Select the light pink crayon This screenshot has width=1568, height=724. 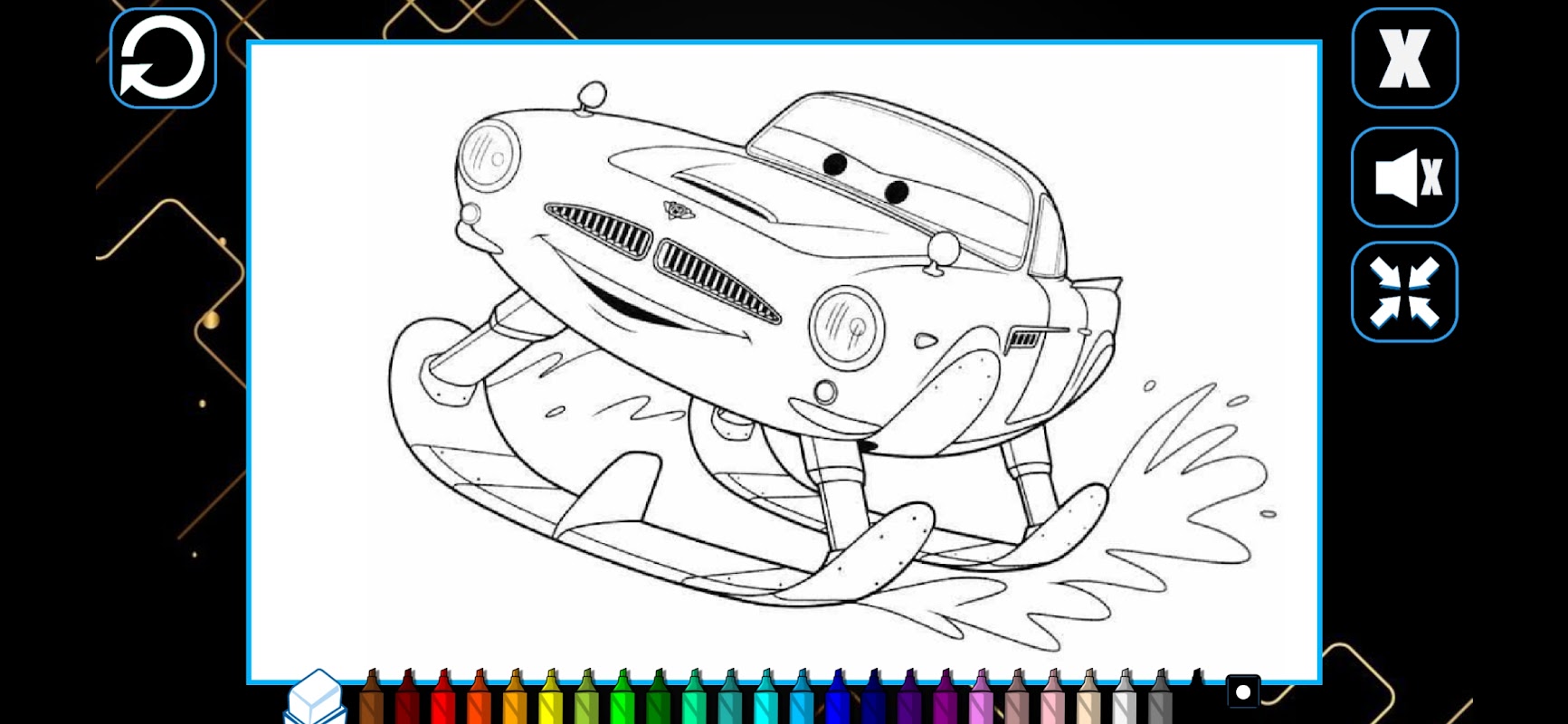click(x=1053, y=698)
